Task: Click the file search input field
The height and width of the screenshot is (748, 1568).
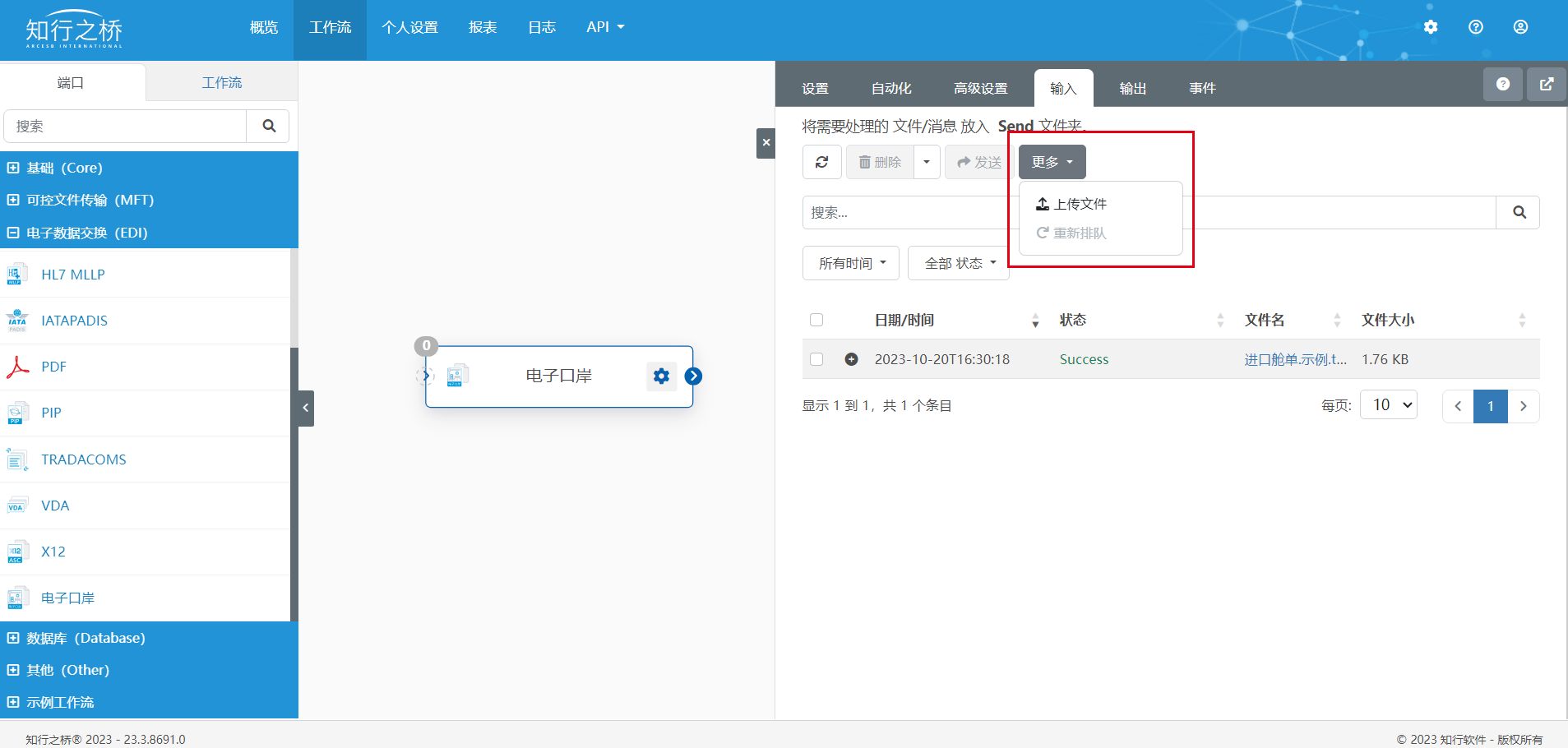Action: (x=904, y=213)
